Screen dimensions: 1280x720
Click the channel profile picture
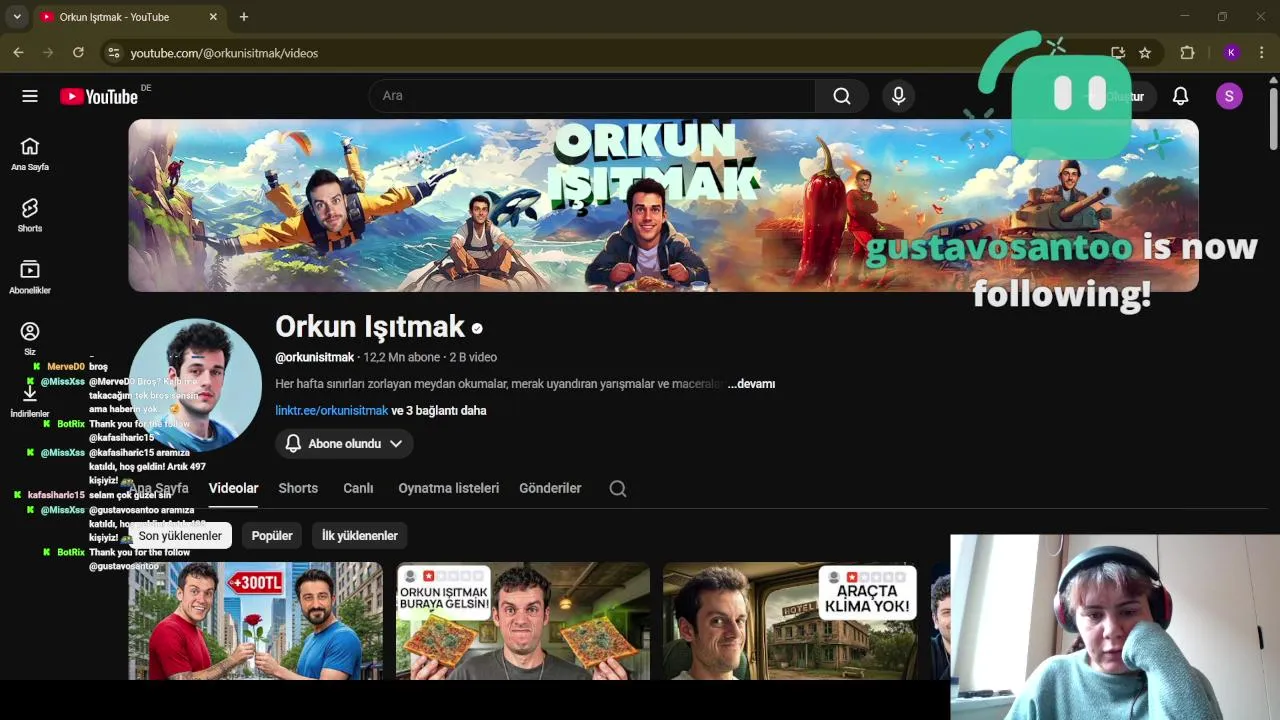click(x=196, y=385)
